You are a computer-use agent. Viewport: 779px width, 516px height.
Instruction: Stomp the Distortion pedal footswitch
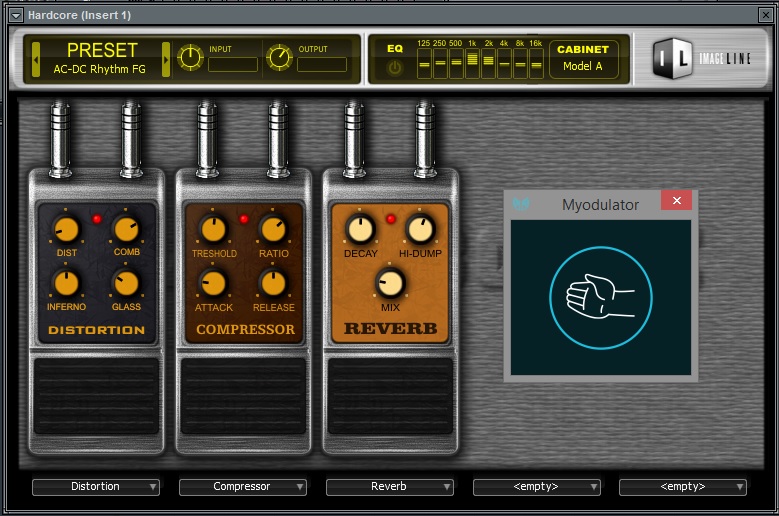[x=96, y=396]
